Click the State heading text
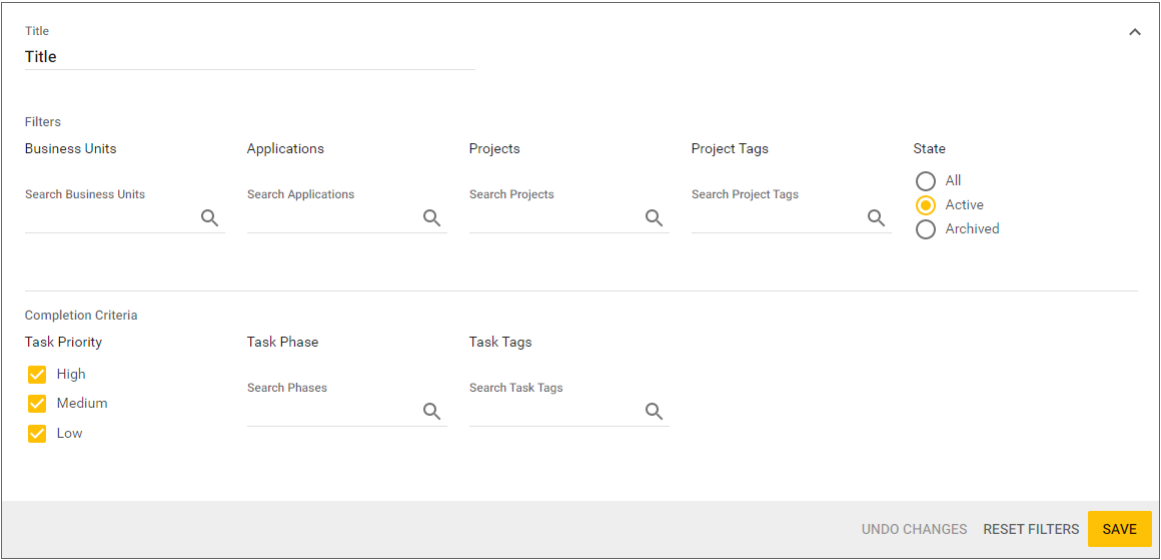Screen dimensions: 1161x560 [929, 148]
